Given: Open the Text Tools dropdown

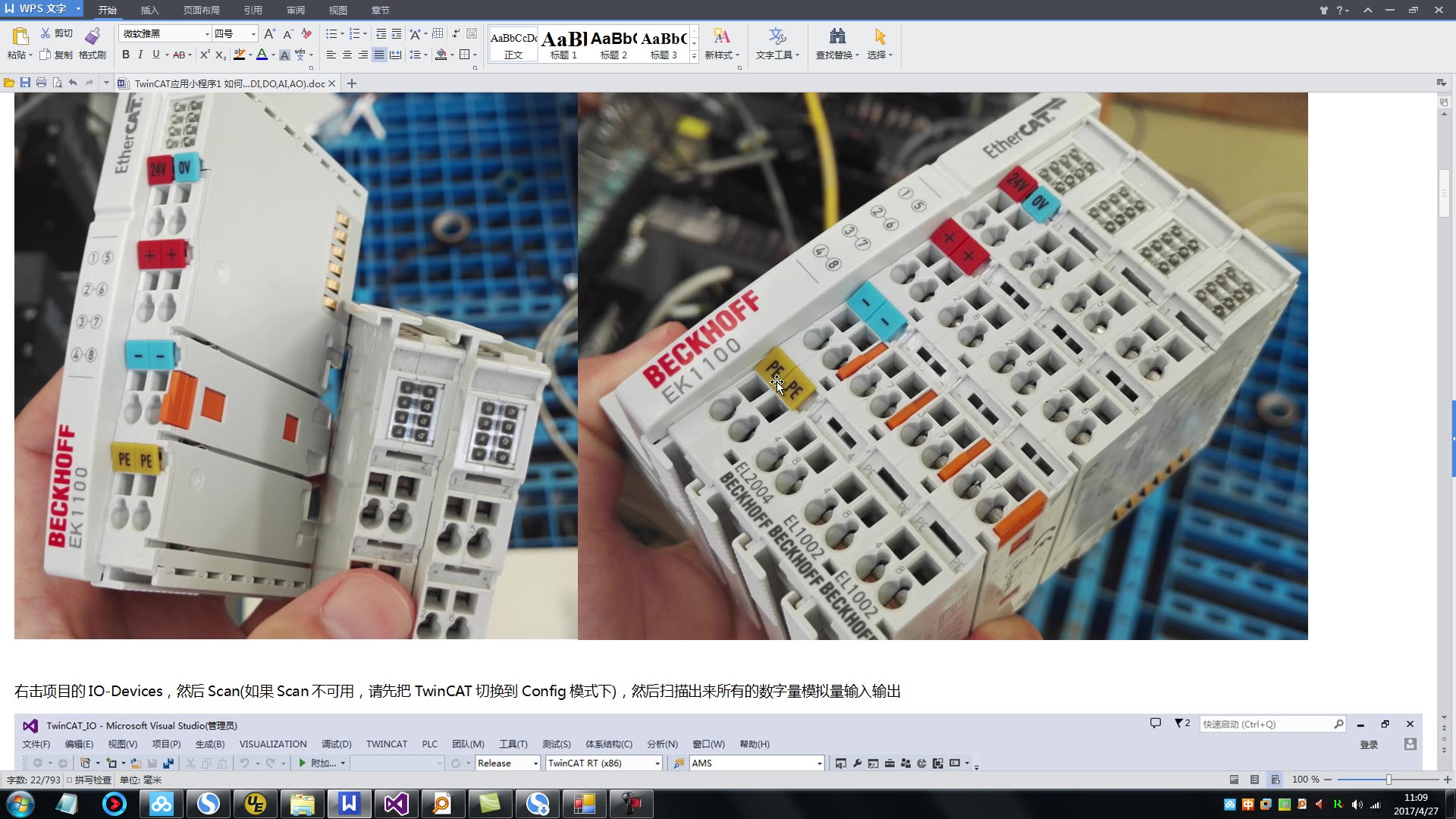Looking at the screenshot, I should pos(777,55).
